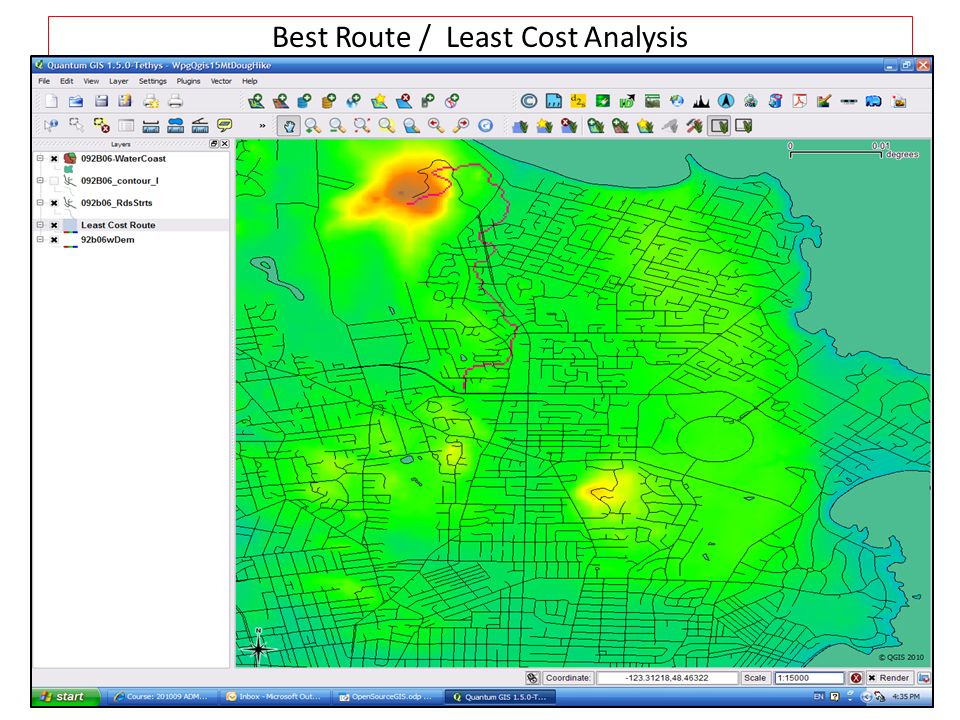960x720 pixels.
Task: Expand the 092B06-WaterCoast layer tree node
Action: (x=40, y=158)
